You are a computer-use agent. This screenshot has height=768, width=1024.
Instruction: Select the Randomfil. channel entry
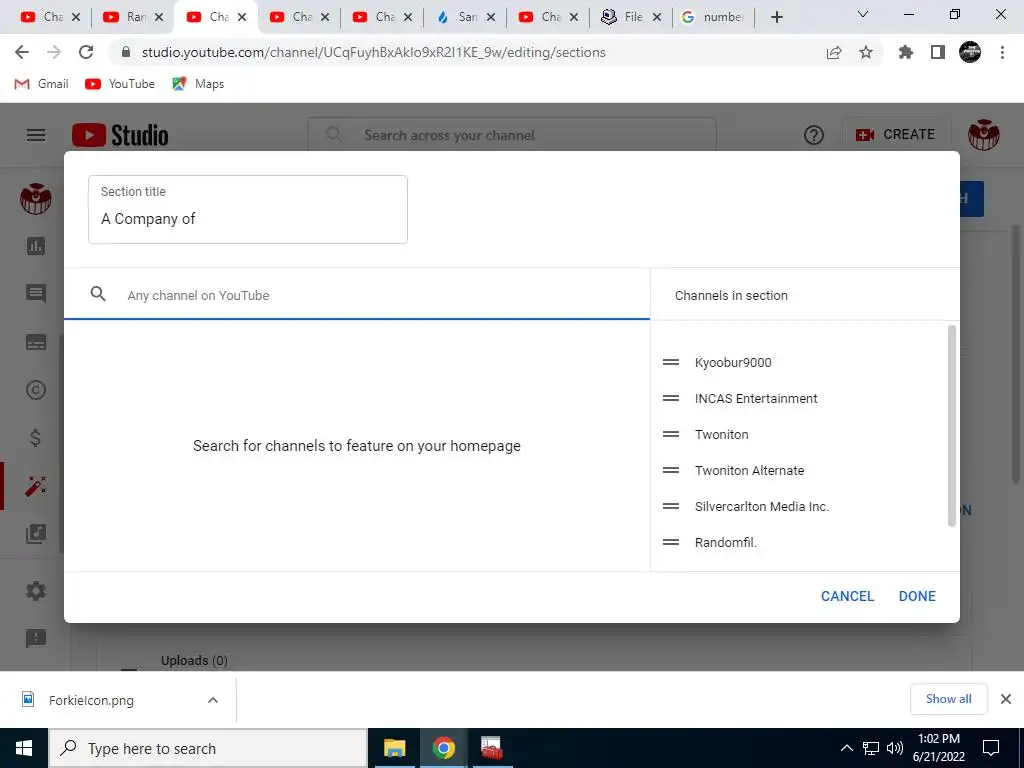coord(726,542)
